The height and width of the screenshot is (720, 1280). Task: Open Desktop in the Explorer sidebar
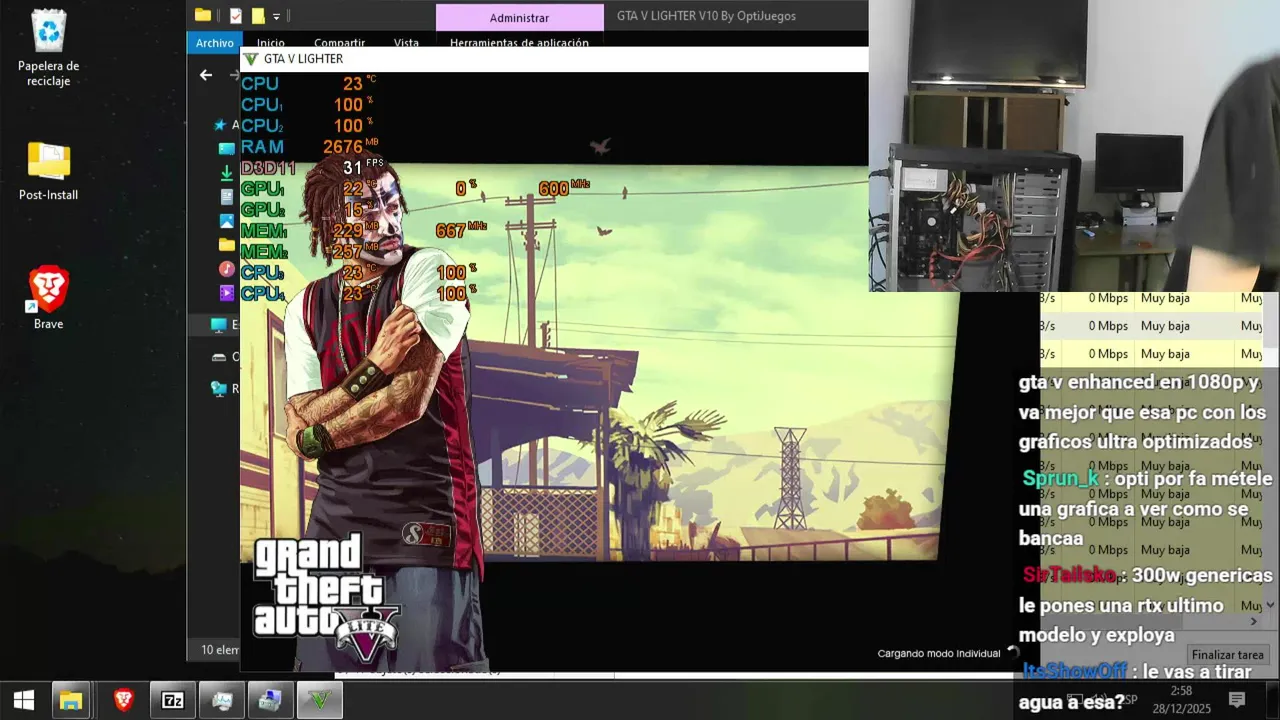click(x=227, y=149)
